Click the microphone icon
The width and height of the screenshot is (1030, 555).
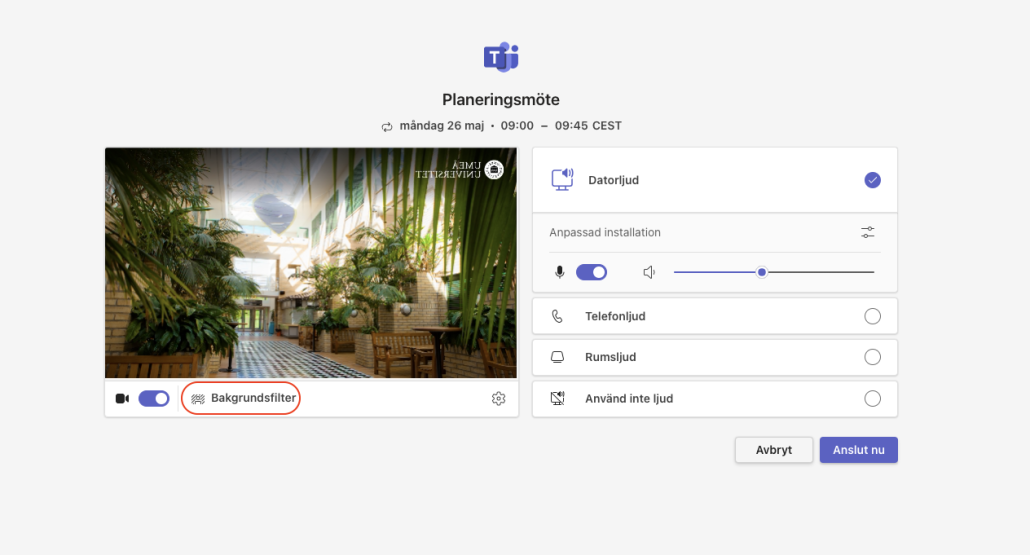tap(559, 272)
